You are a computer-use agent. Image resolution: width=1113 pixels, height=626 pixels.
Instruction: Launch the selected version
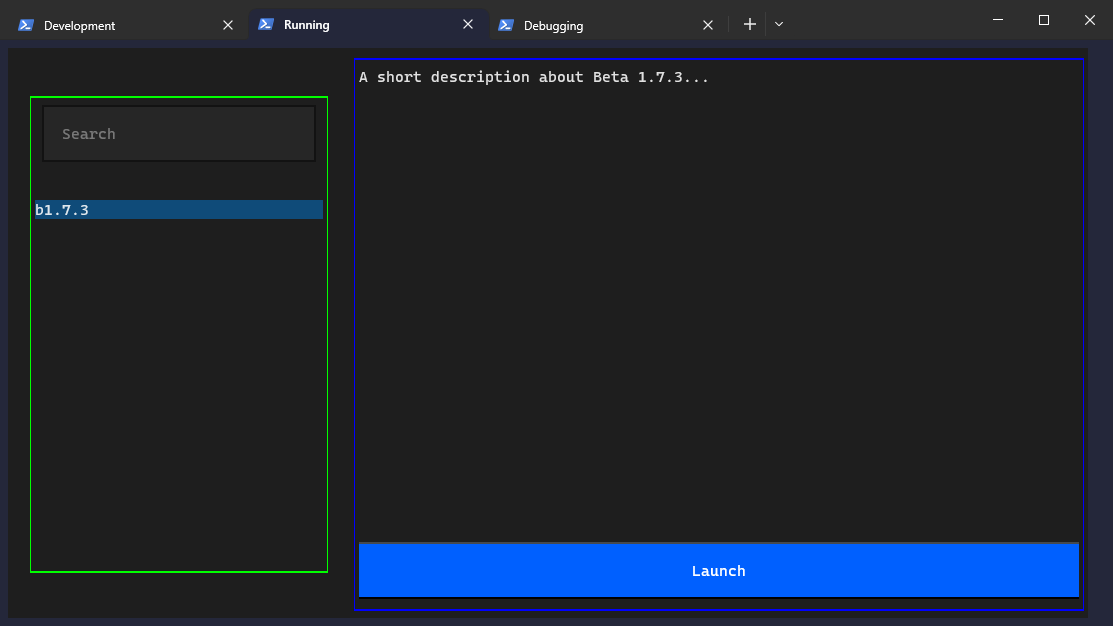(x=718, y=571)
